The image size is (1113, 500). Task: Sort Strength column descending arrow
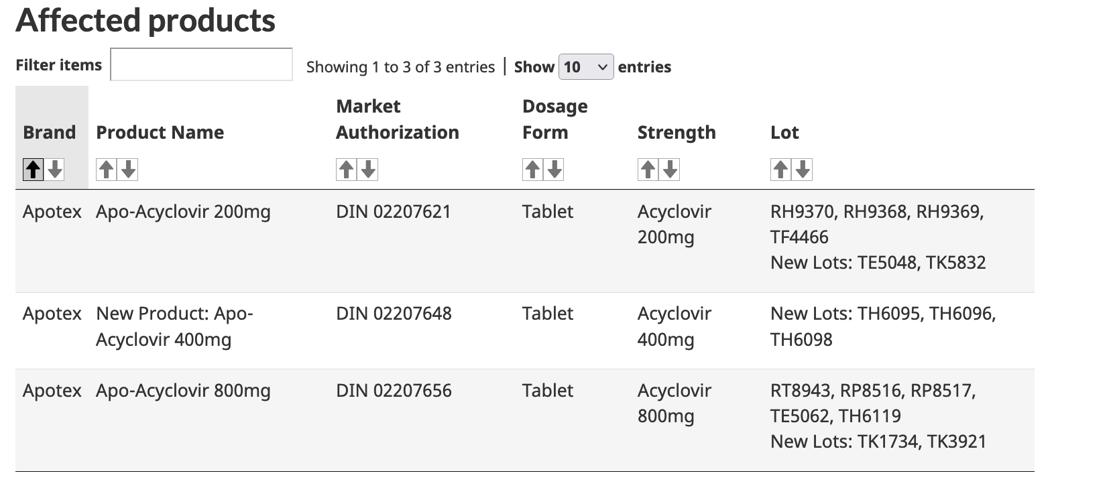click(670, 170)
